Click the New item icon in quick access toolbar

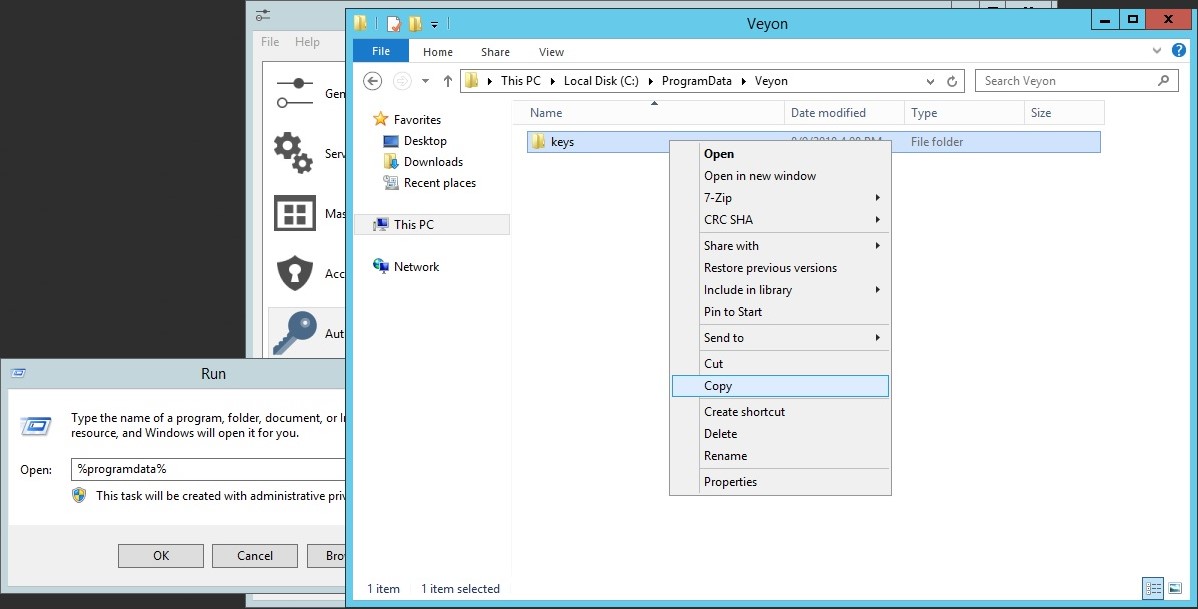(394, 23)
